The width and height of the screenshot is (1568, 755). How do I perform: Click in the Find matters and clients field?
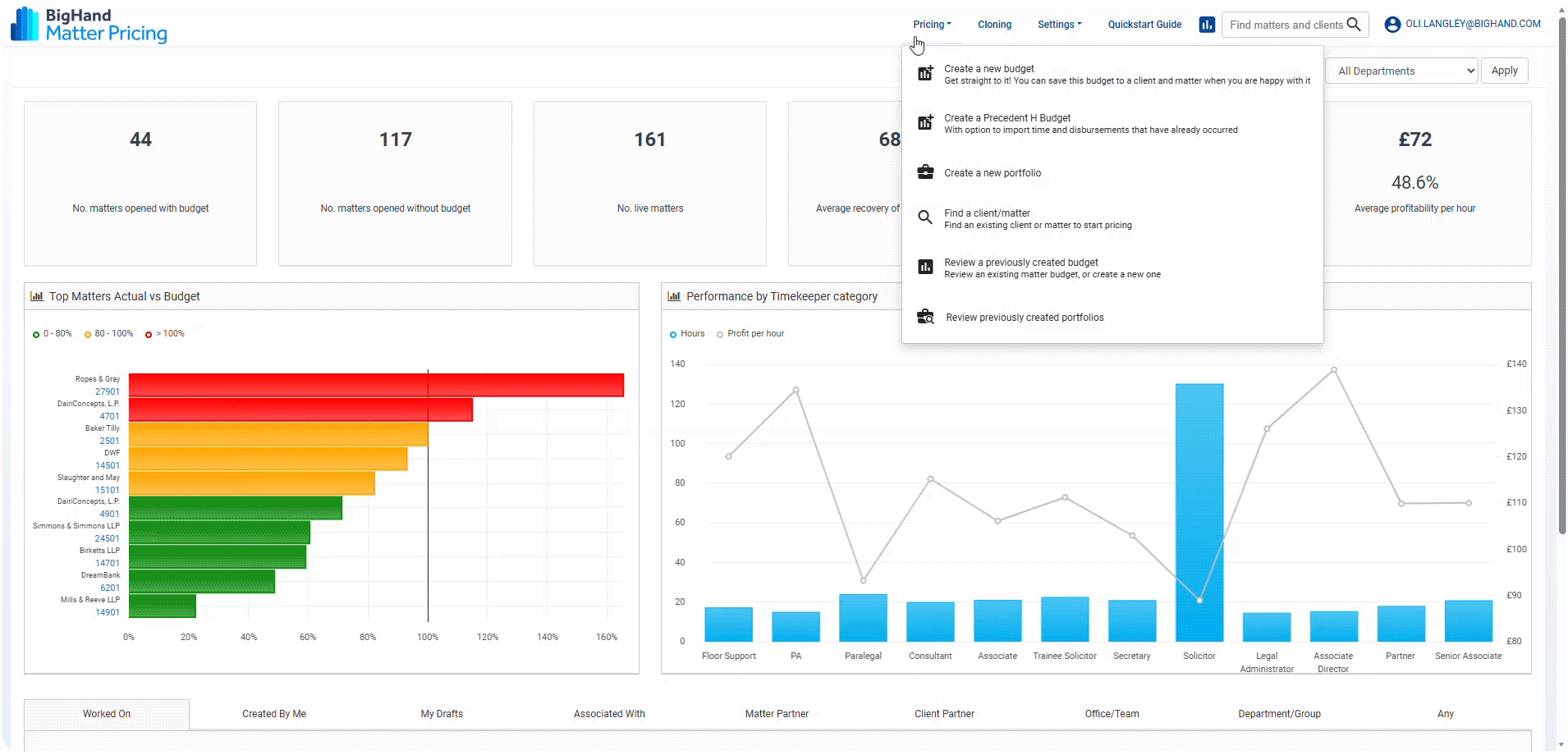(x=1286, y=25)
